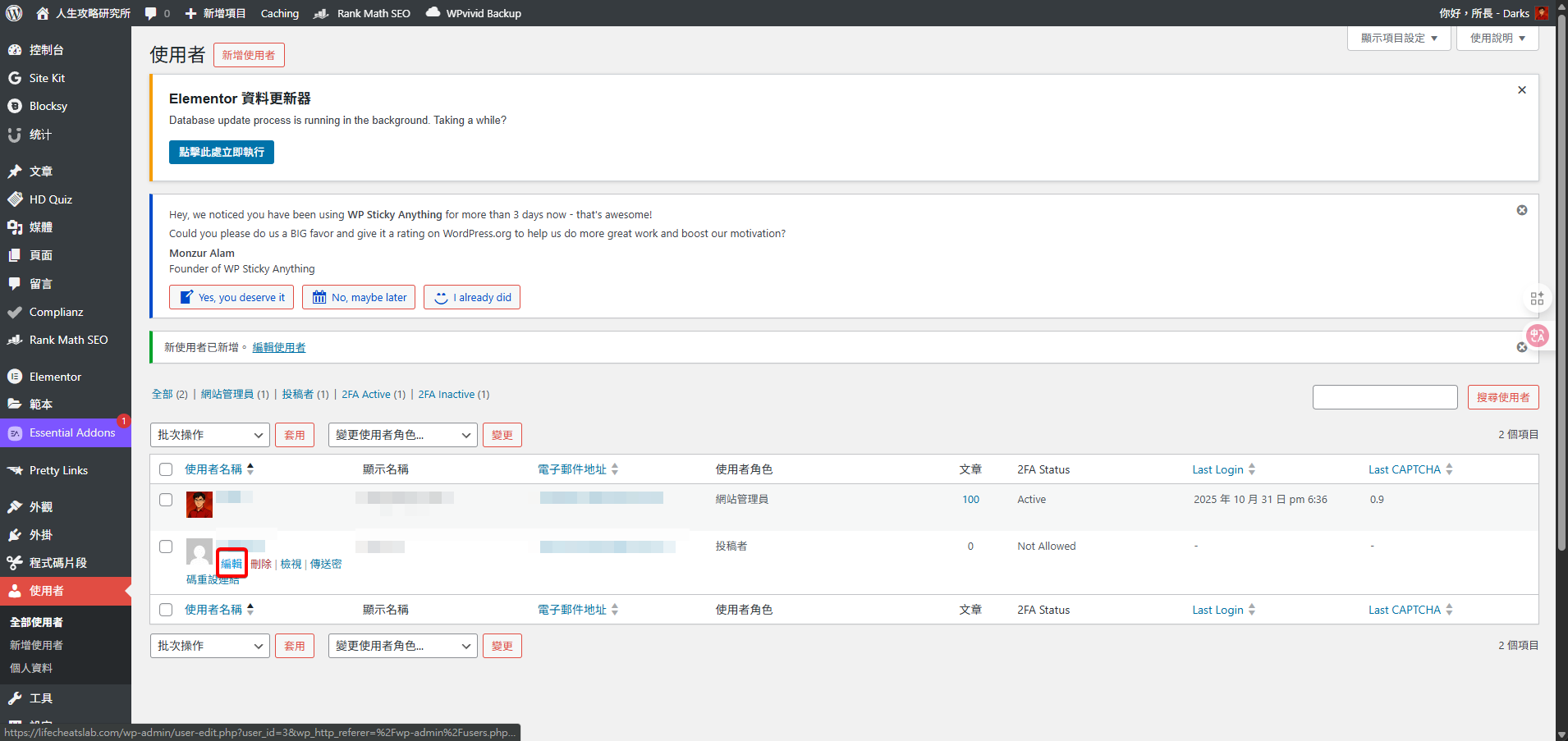
Task: Expand the Screen Options panel
Action: click(1399, 38)
